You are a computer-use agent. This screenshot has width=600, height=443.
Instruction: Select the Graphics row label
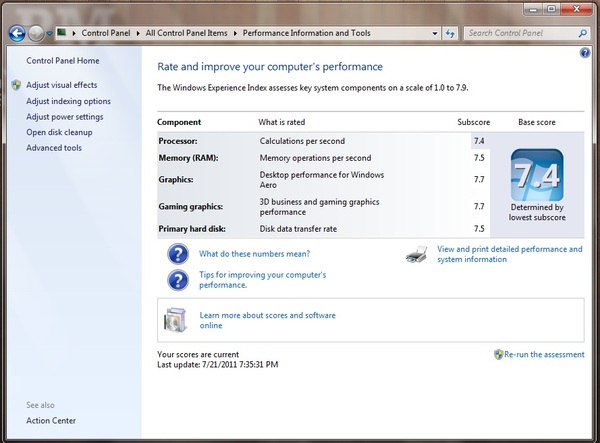coord(176,179)
